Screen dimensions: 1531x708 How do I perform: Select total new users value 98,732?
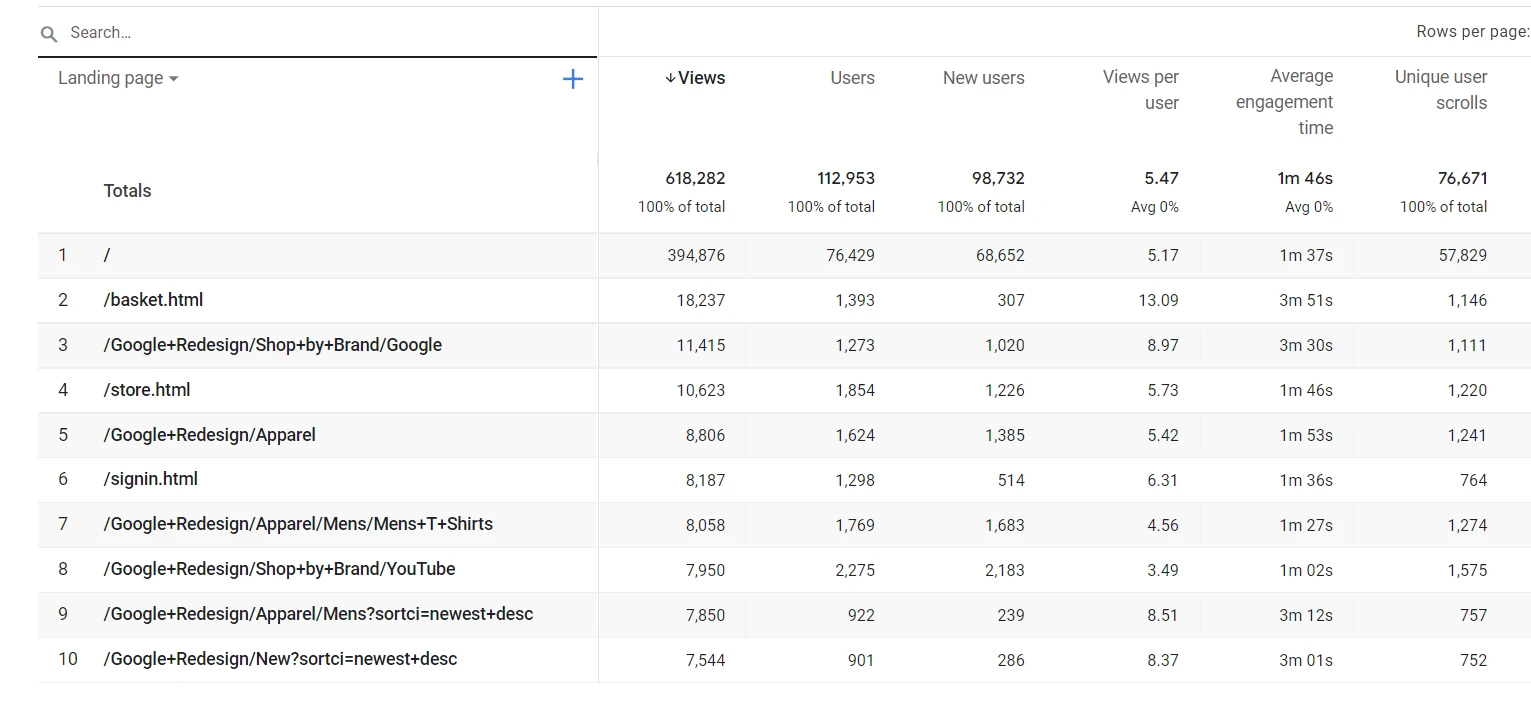pos(998,179)
